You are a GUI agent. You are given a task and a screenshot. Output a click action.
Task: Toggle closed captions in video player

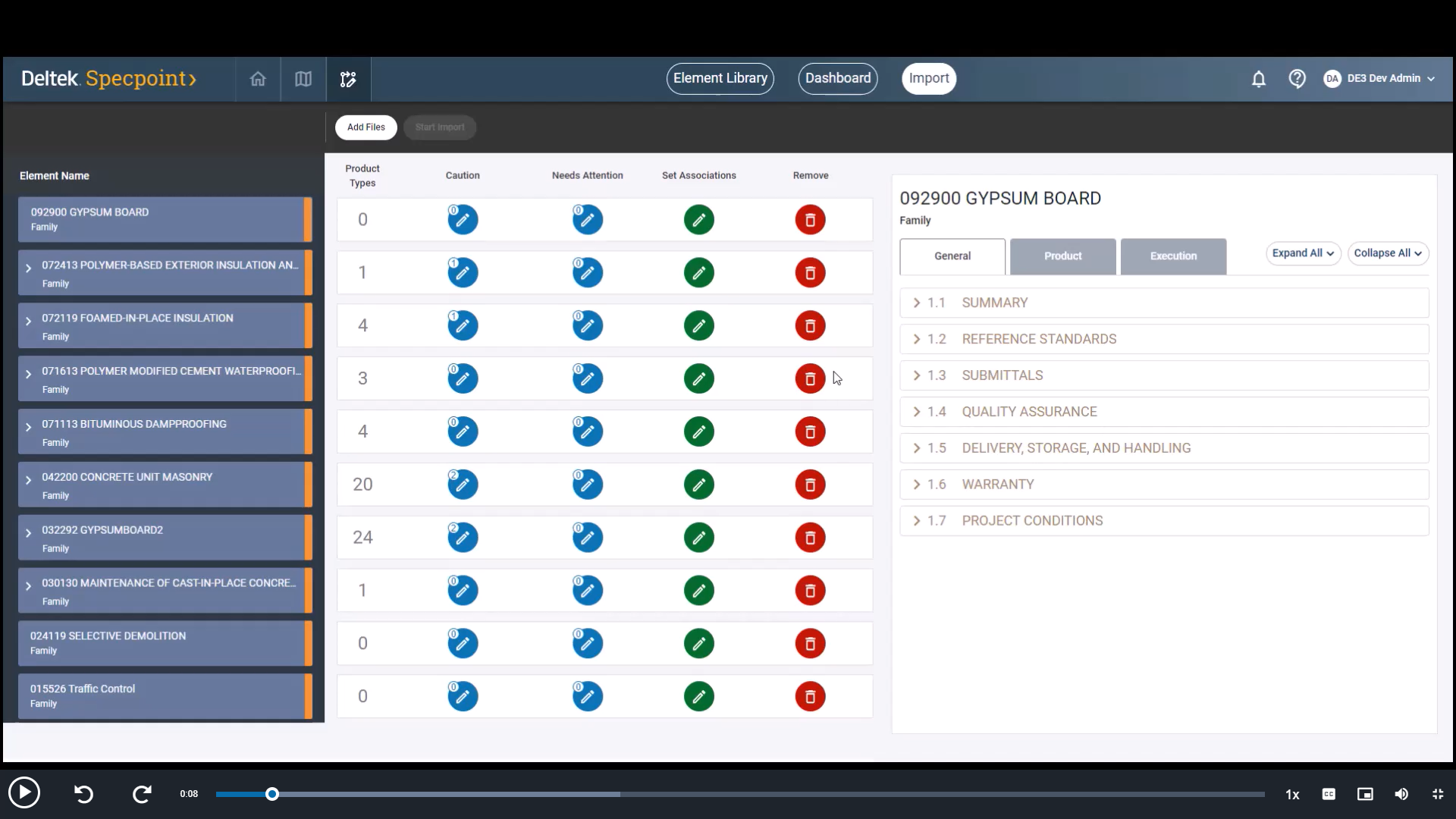tap(1329, 794)
